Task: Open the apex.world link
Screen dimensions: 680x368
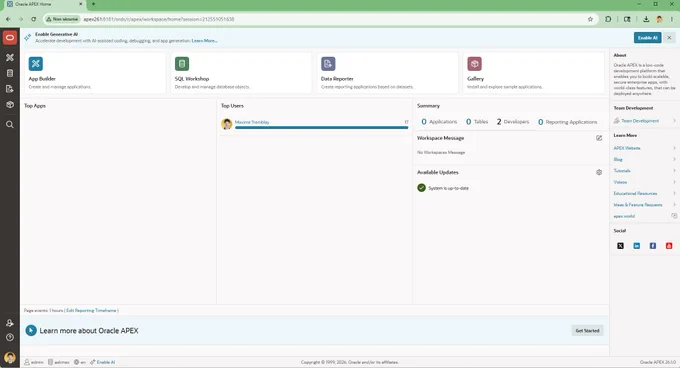Action: (624, 216)
